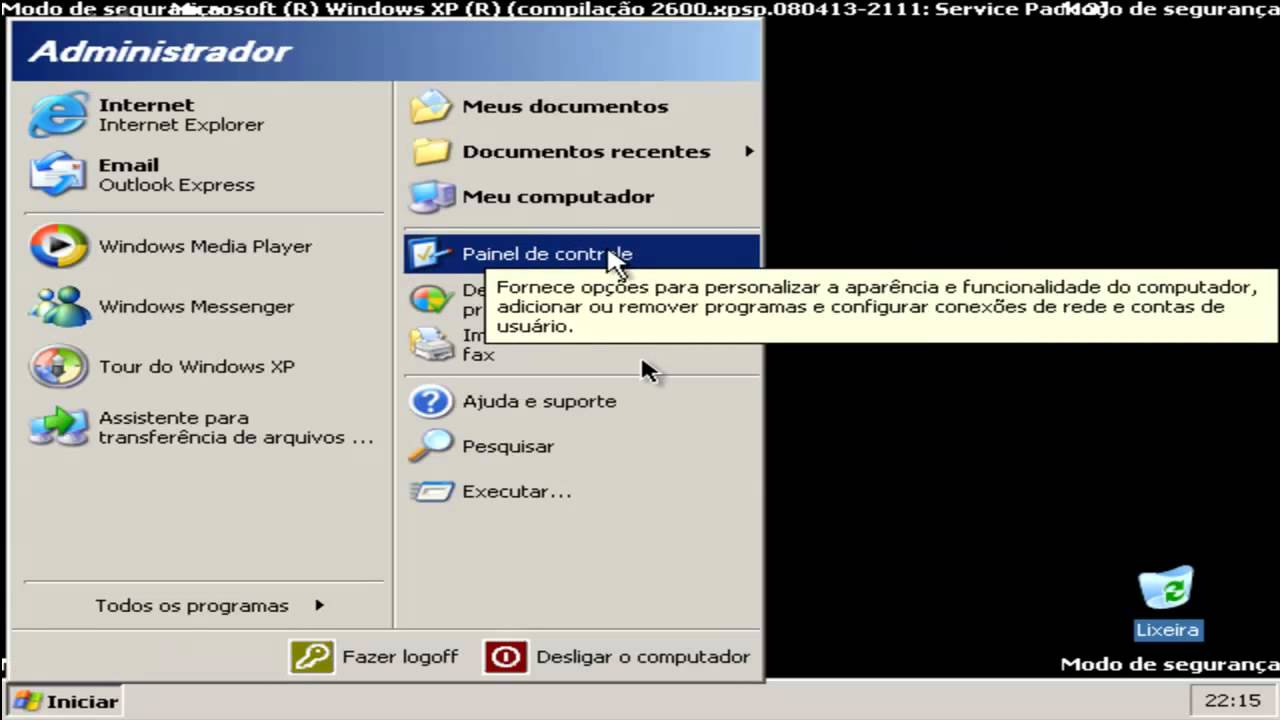
Task: Launch Windows Media Player icon
Action: coord(58,246)
